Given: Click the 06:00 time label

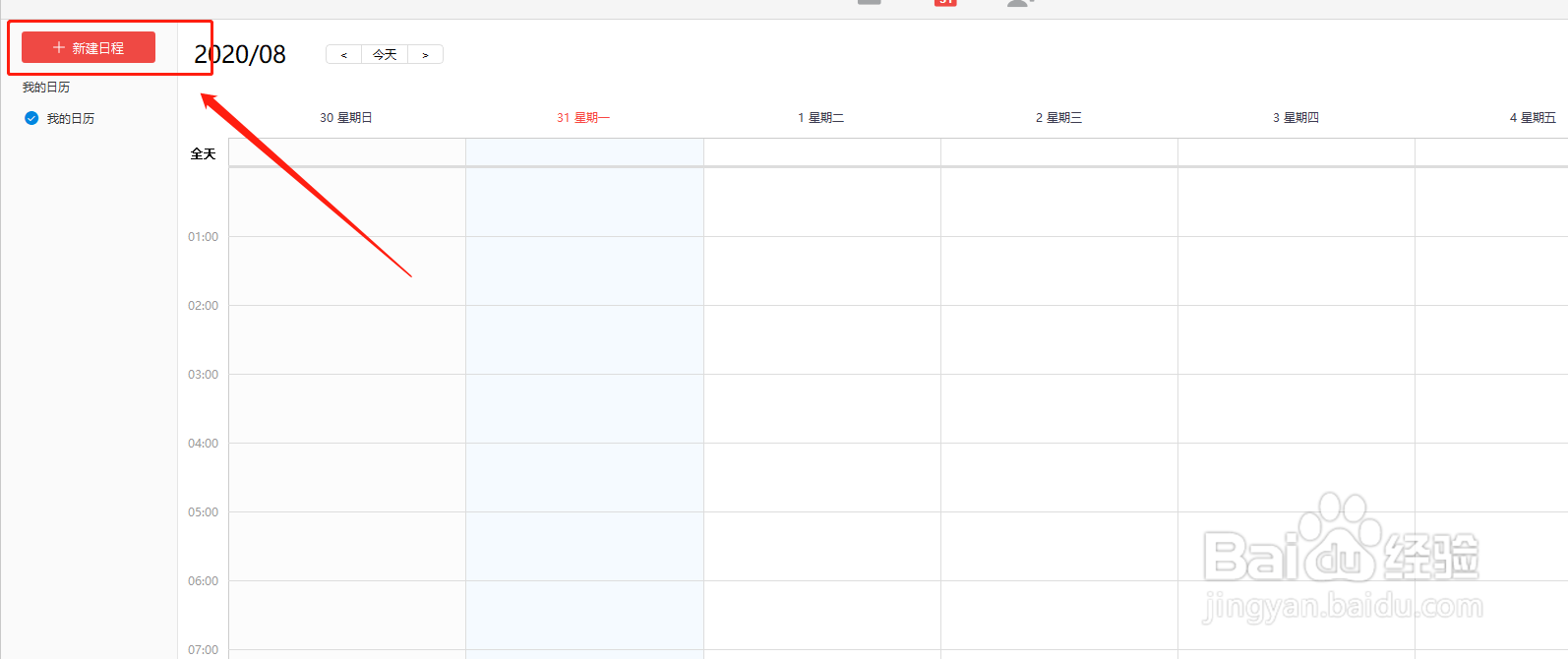Looking at the screenshot, I should (x=203, y=581).
